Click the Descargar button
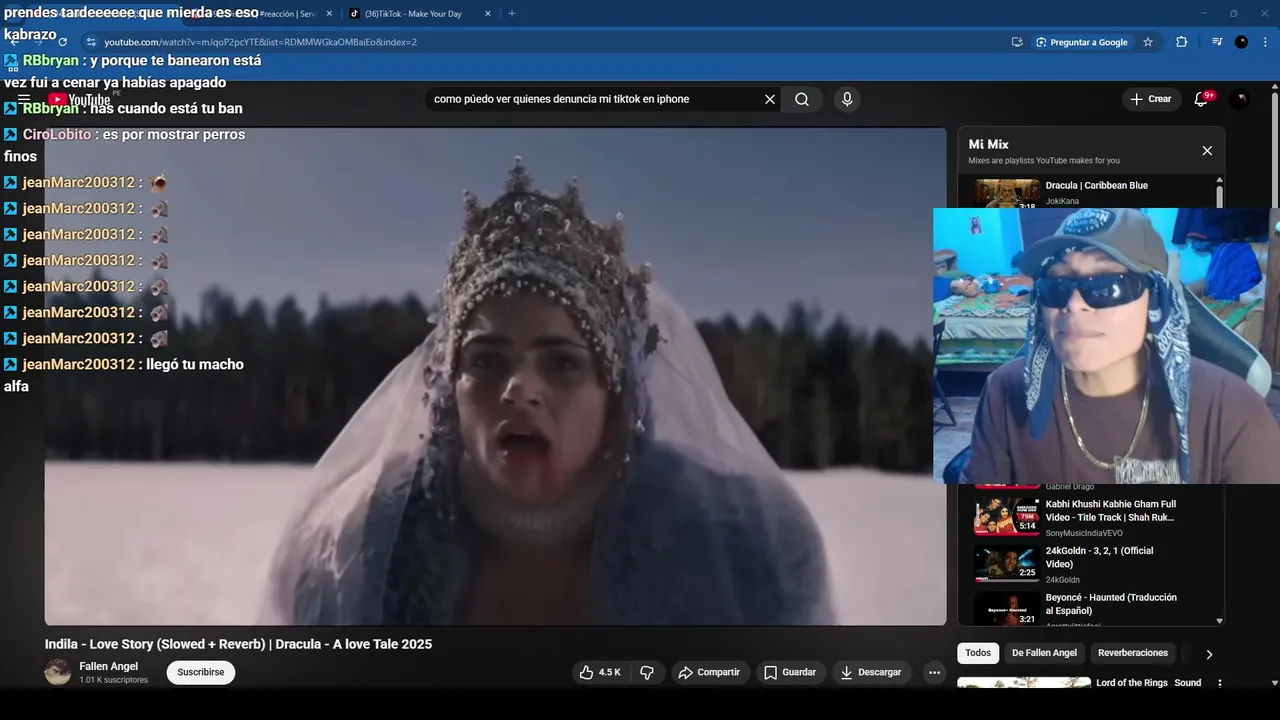 870,672
